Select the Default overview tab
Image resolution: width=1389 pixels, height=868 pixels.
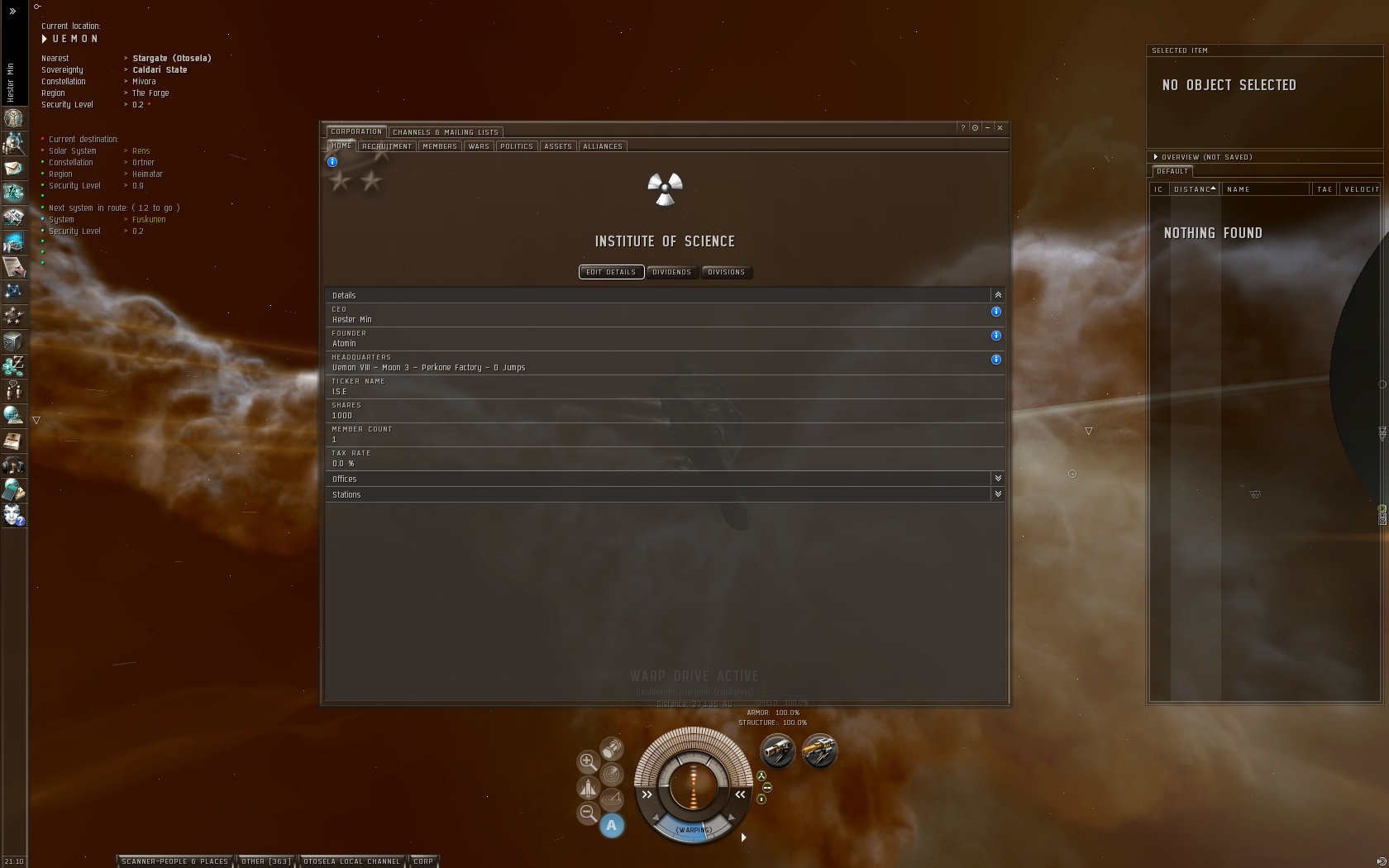click(x=1172, y=172)
